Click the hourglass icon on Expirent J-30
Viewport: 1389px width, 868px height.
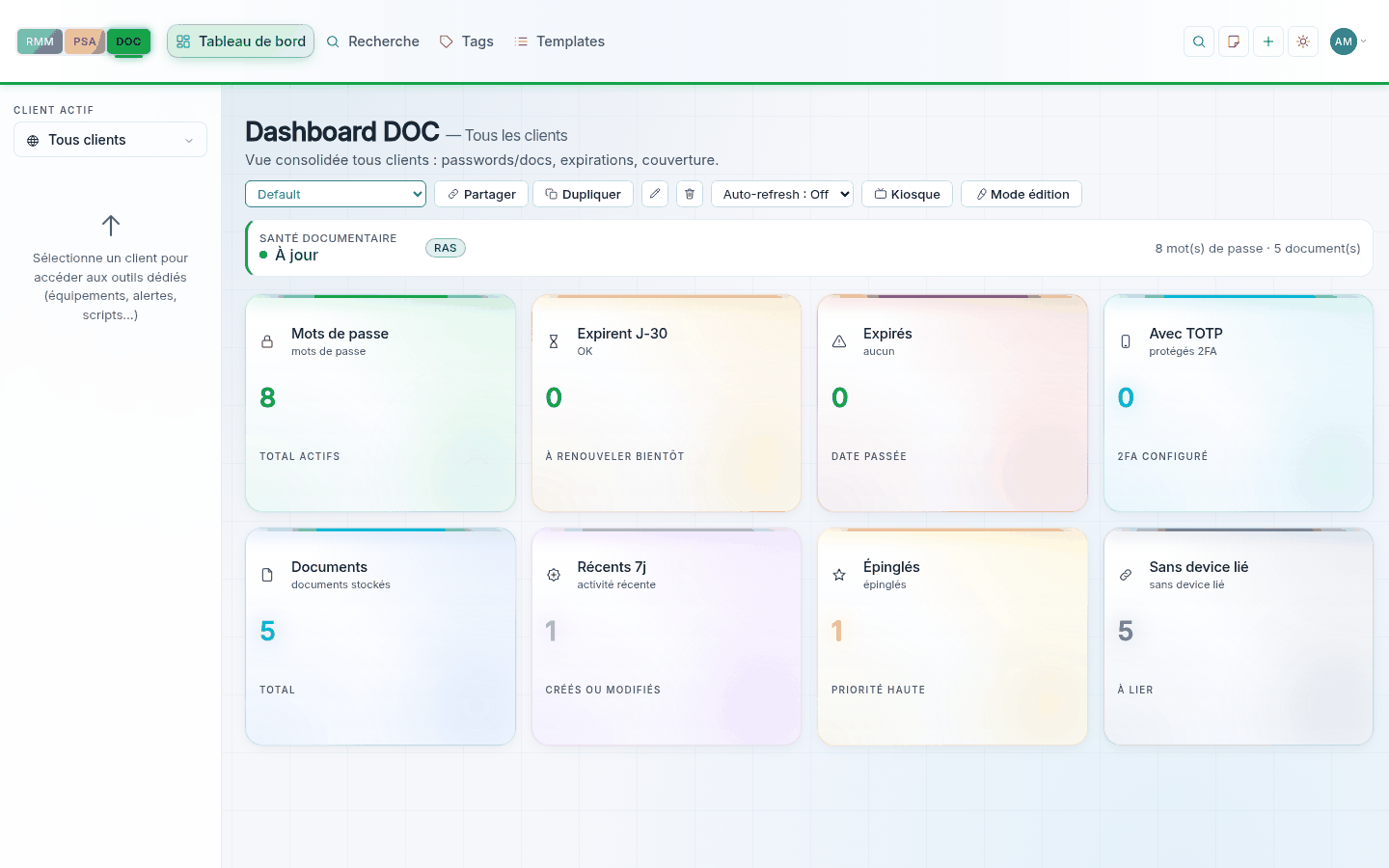[x=554, y=341]
